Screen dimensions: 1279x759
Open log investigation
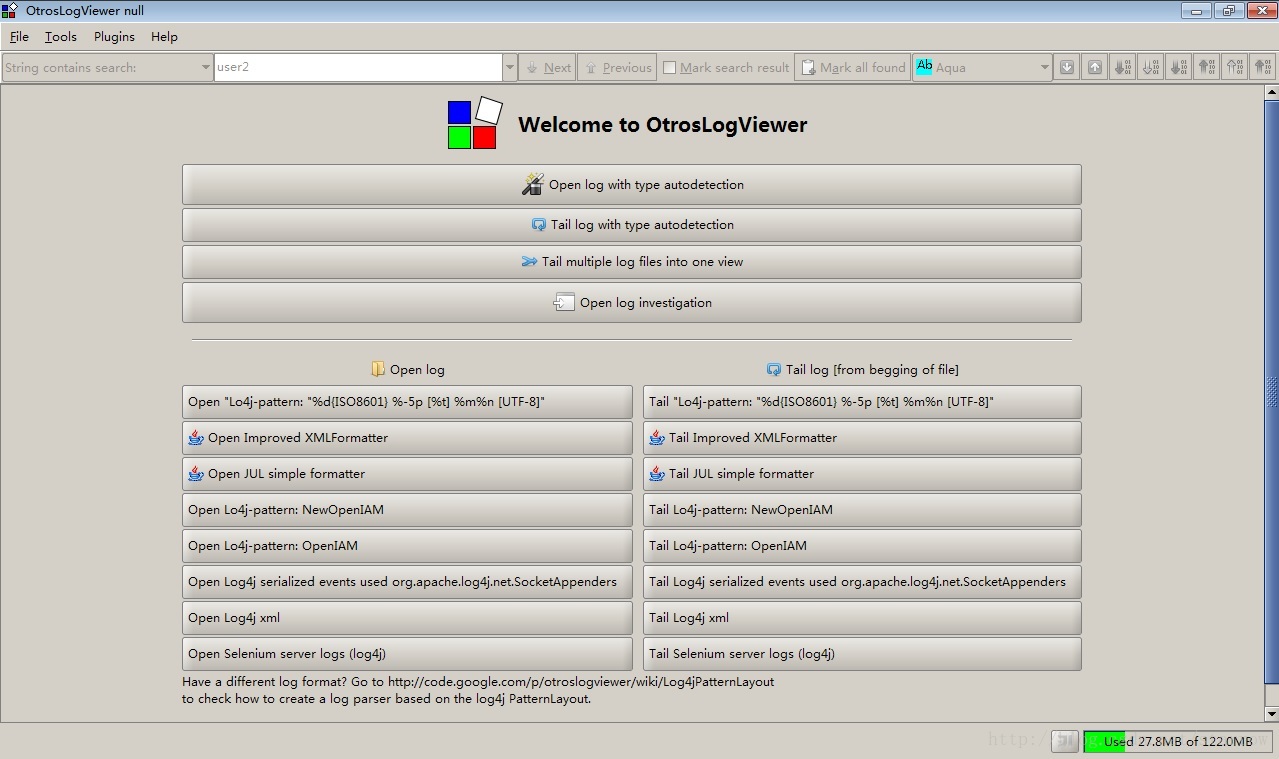(x=631, y=303)
